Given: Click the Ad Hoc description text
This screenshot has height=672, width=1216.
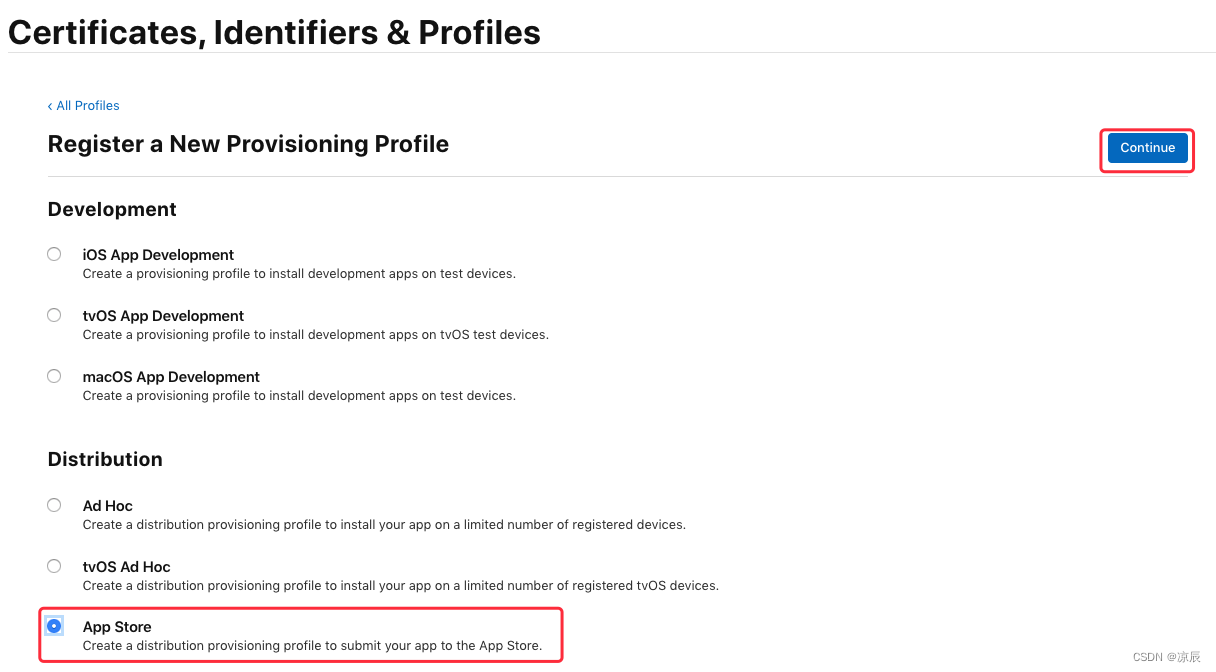Looking at the screenshot, I should (x=384, y=524).
